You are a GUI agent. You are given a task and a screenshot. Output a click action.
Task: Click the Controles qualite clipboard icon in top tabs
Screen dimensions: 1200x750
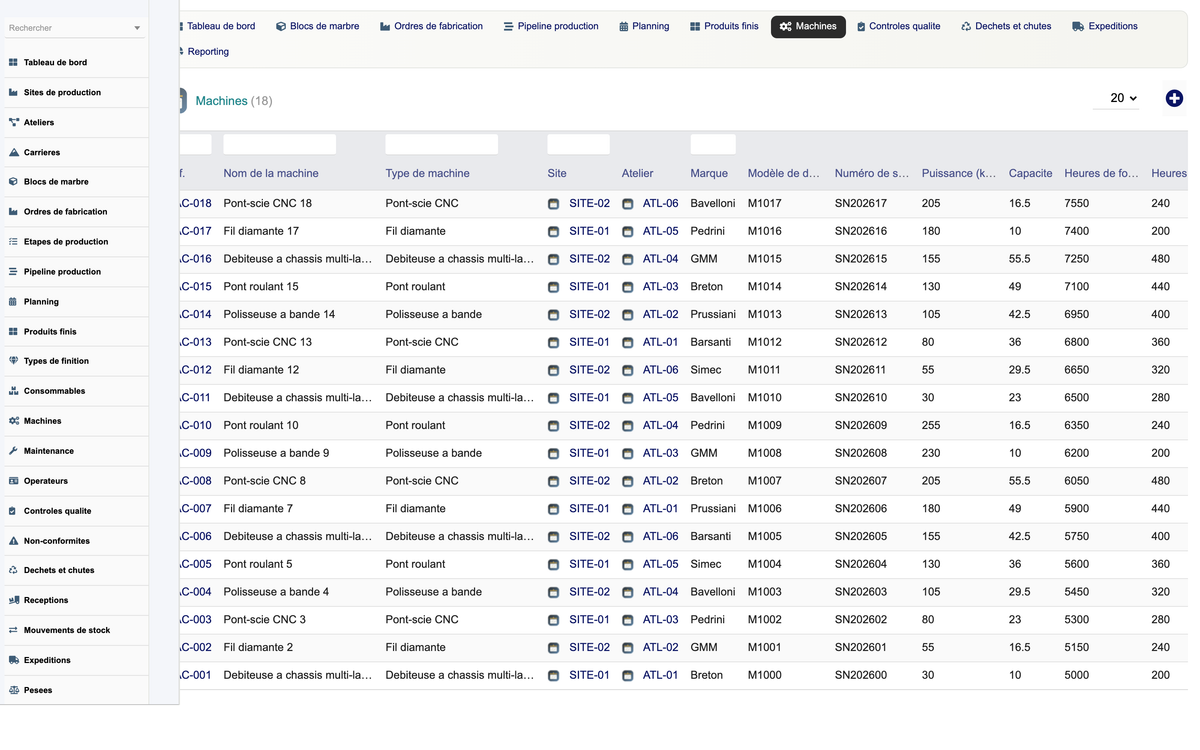pos(861,27)
